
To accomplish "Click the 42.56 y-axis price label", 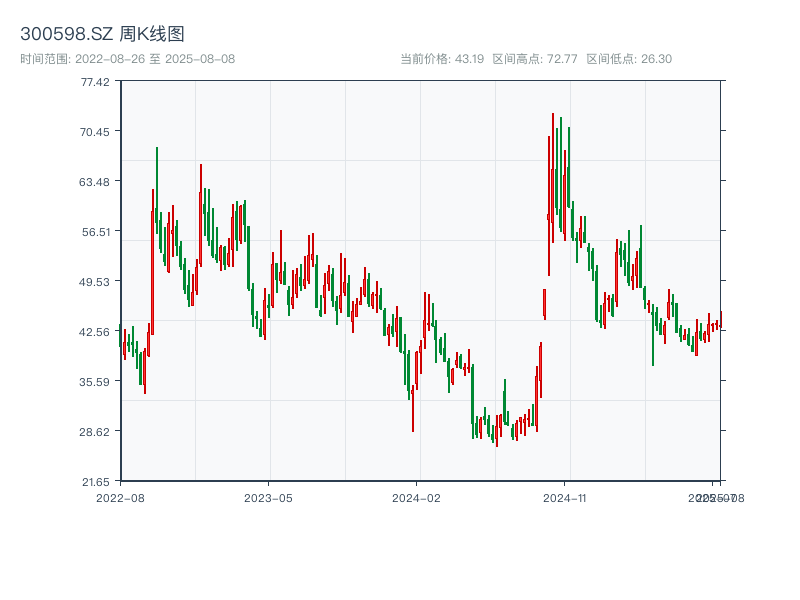I will (96, 331).
